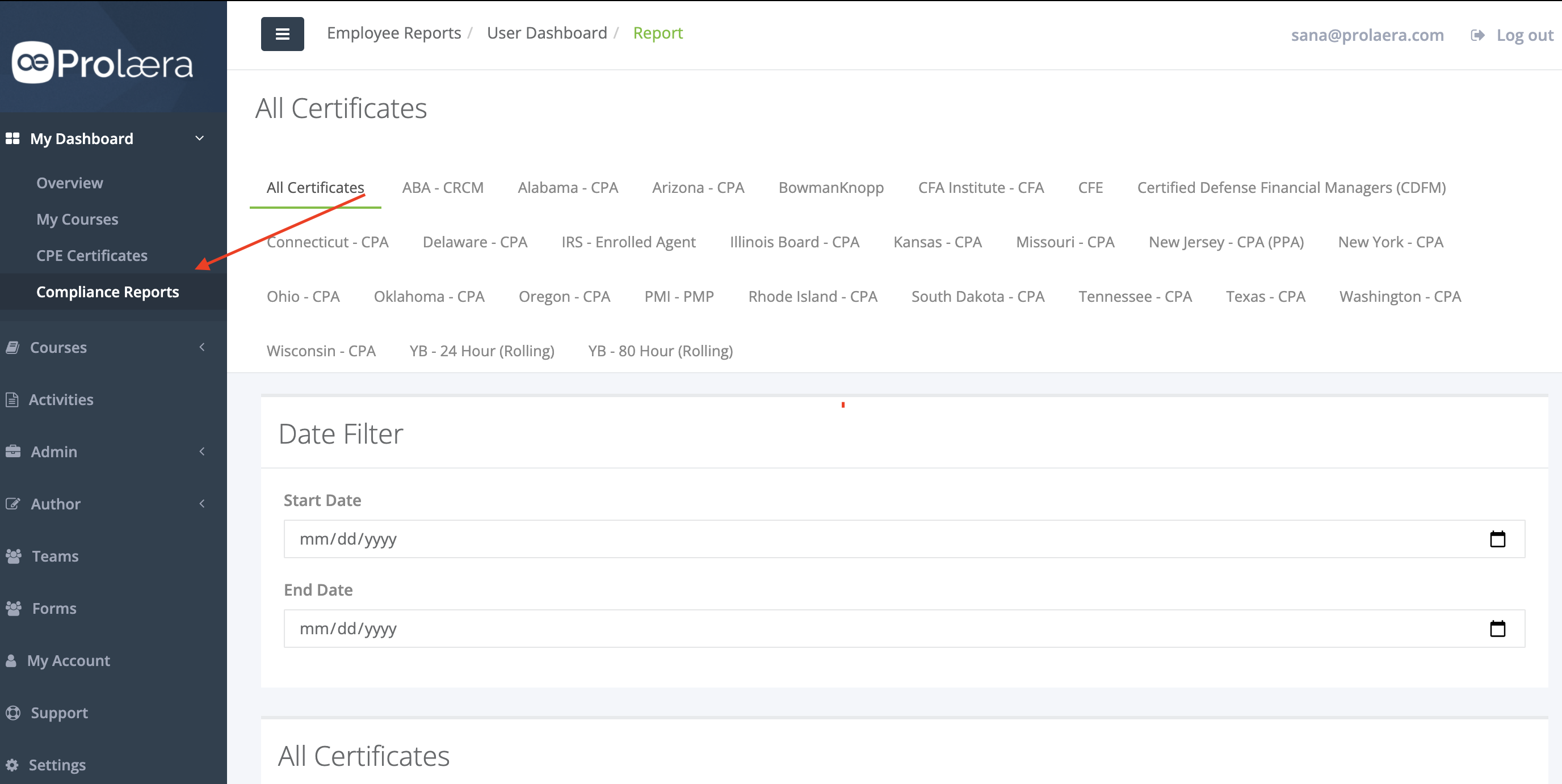Switch to the CFE tab
The image size is (1562, 784).
pos(1090,187)
